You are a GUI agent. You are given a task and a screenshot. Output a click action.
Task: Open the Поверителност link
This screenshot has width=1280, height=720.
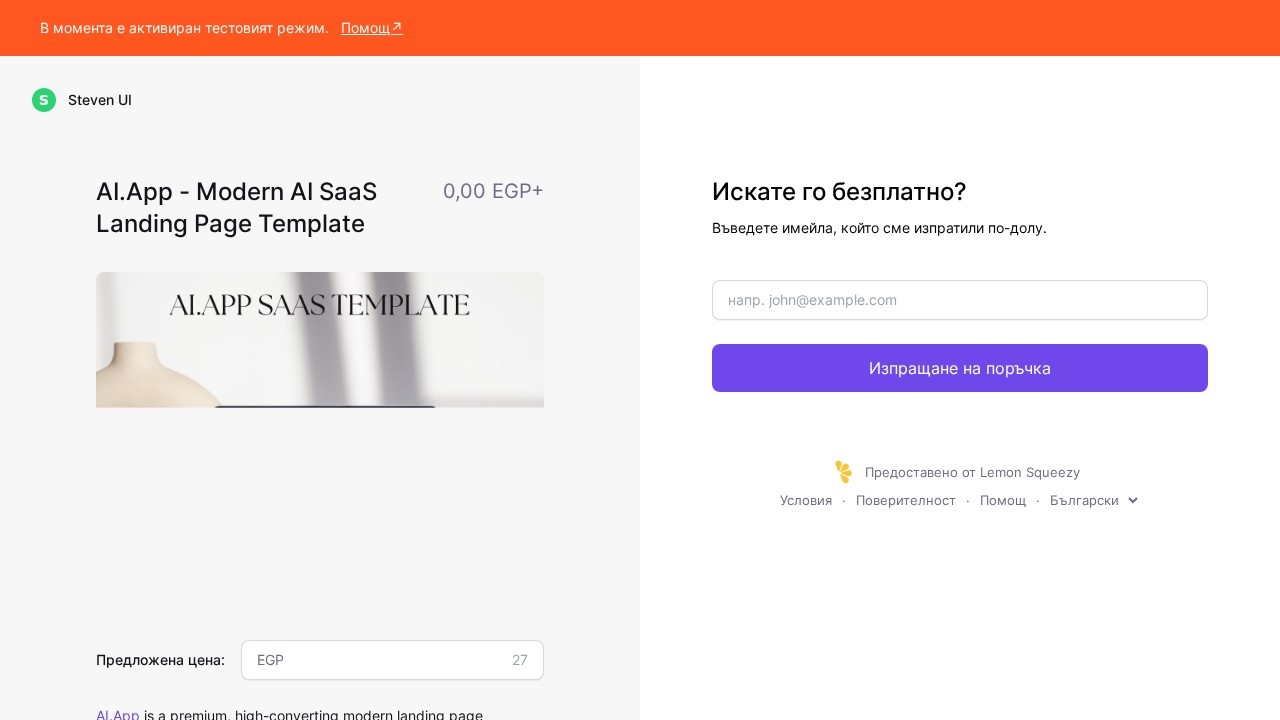point(906,500)
